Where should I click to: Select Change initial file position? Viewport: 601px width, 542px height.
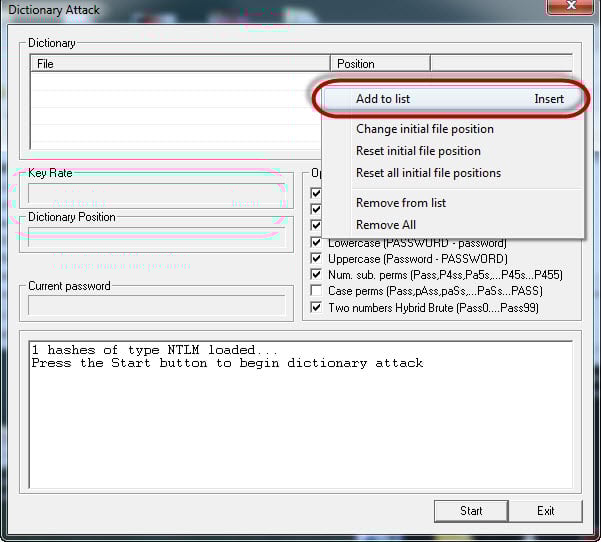(424, 129)
